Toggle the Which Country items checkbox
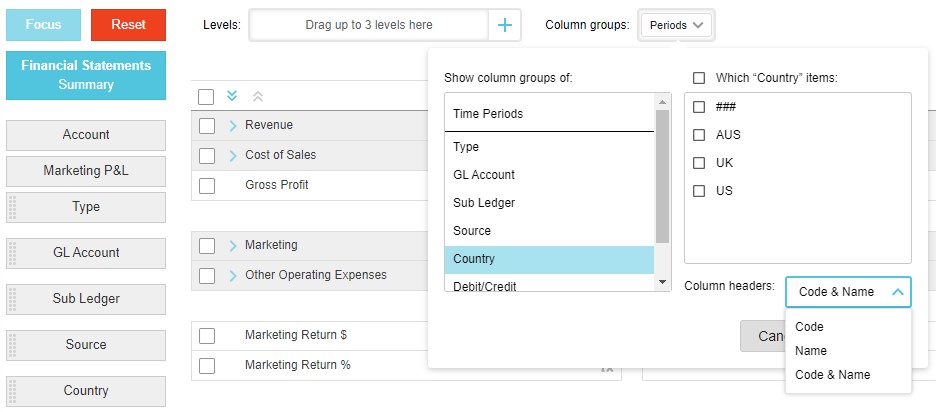 pyautogui.click(x=699, y=78)
